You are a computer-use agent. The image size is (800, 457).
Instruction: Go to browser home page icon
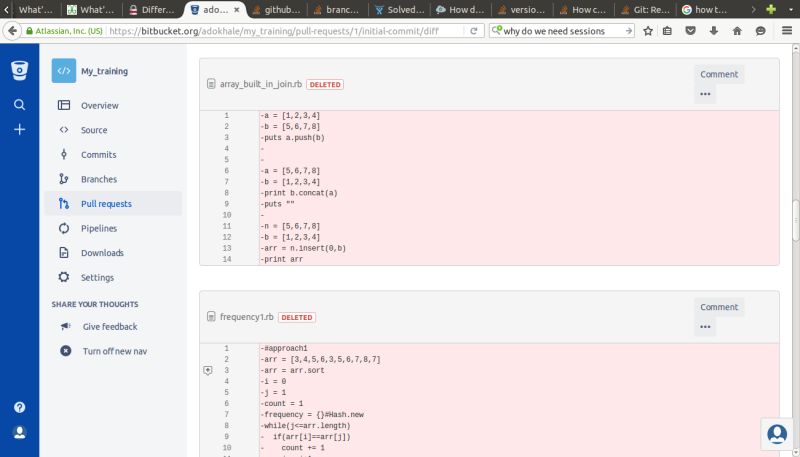pos(737,31)
